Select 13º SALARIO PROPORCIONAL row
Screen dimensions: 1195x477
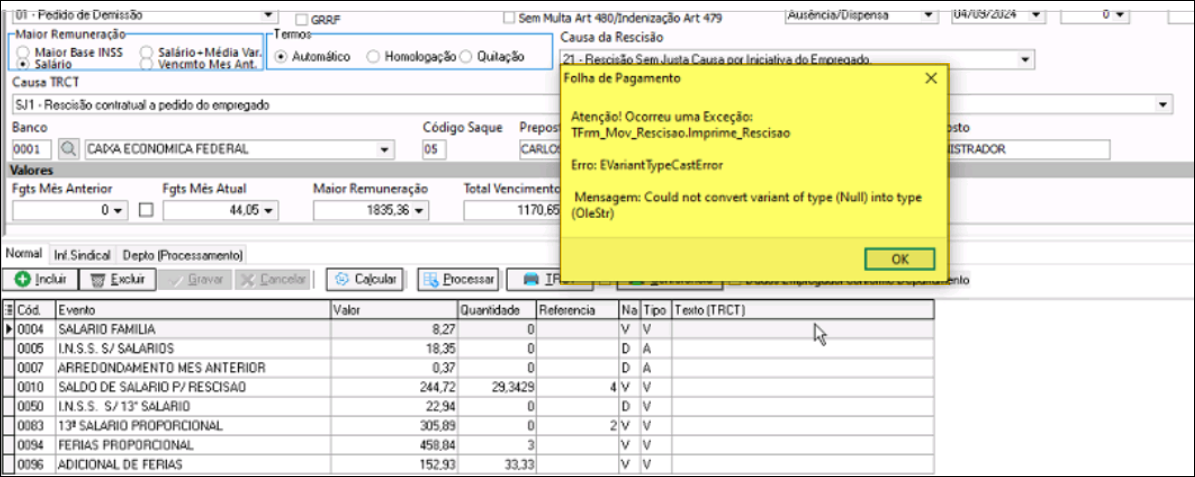pos(468,425)
